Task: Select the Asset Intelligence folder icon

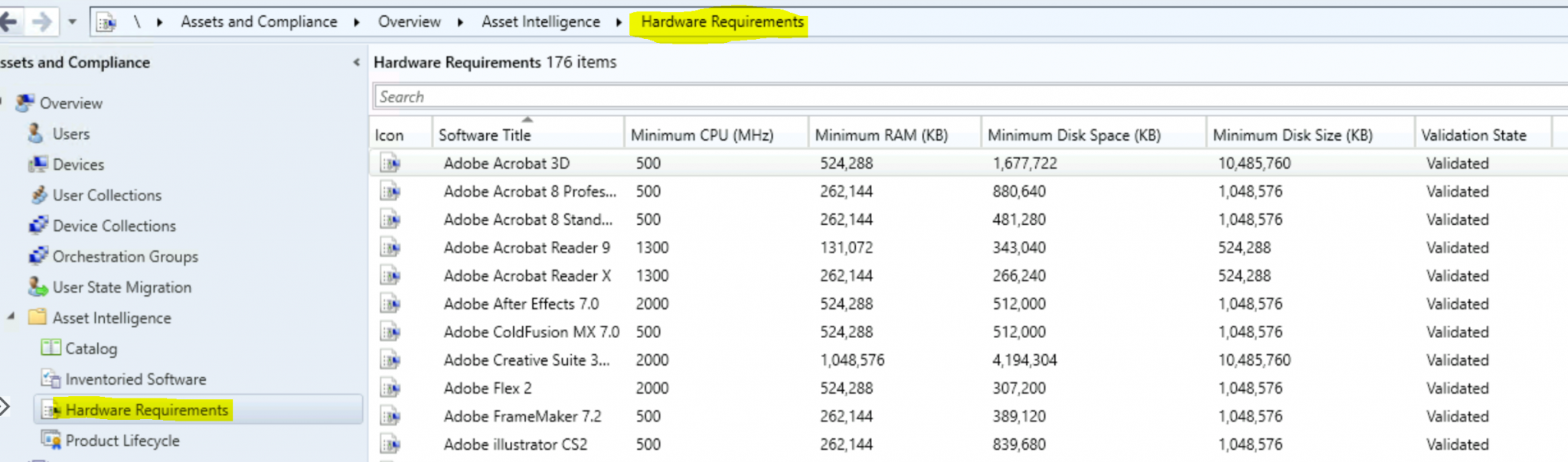Action: click(x=38, y=317)
